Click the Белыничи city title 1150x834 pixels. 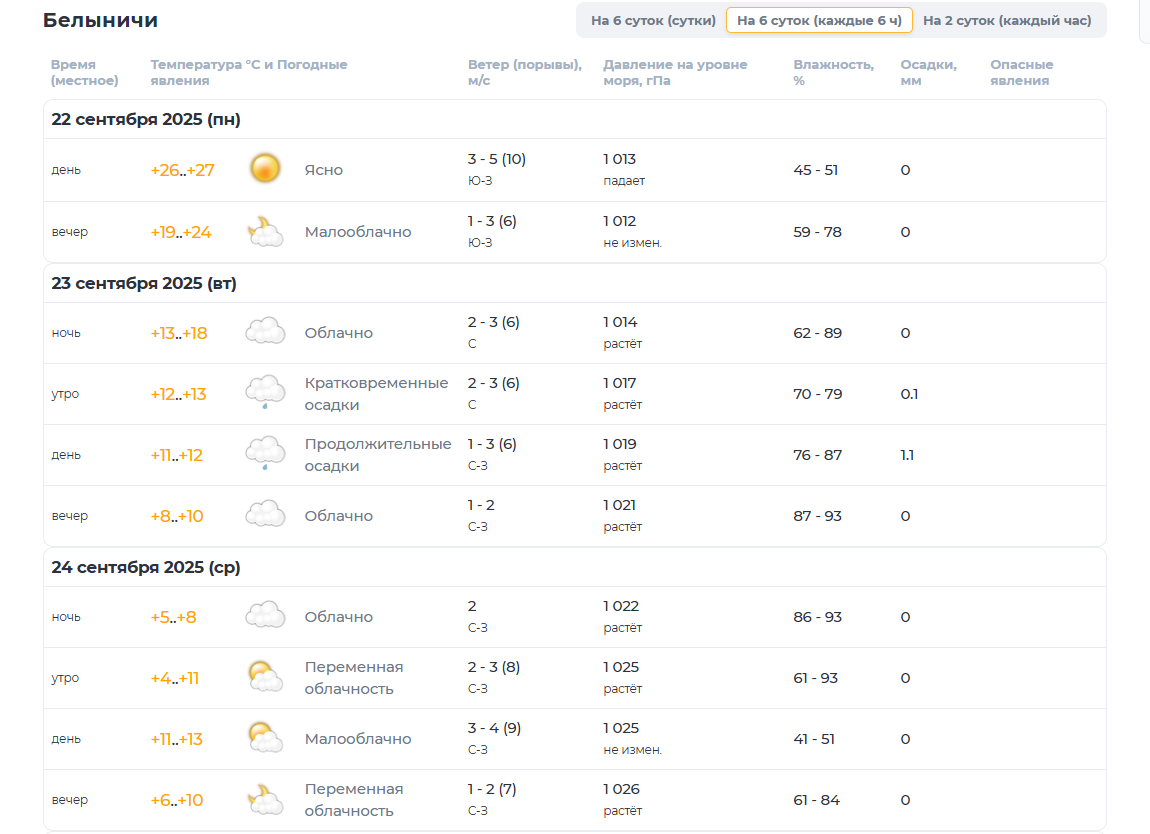pos(100,20)
